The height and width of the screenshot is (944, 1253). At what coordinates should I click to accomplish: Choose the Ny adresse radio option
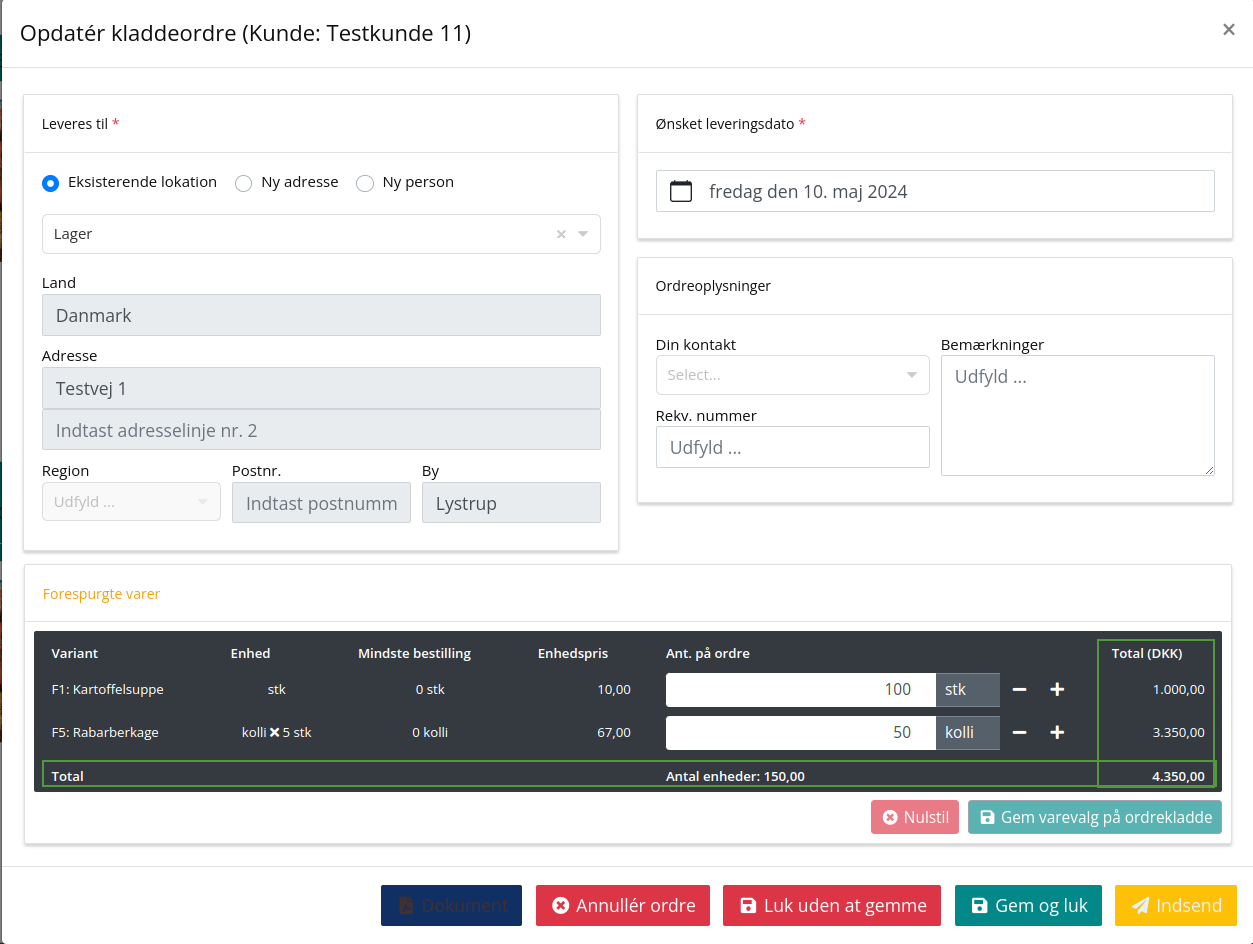[243, 183]
